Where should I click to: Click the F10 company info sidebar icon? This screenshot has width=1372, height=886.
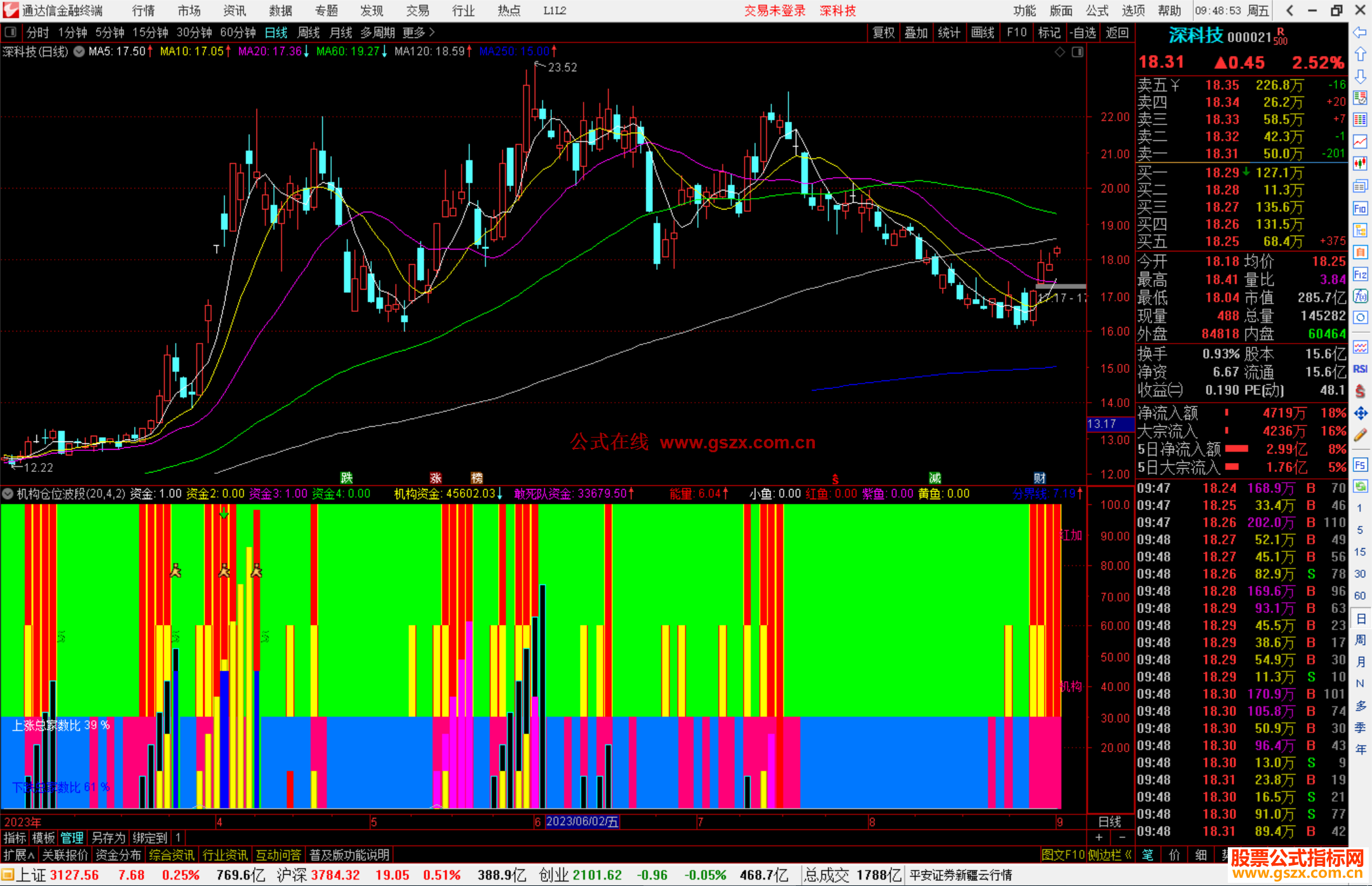click(1360, 208)
